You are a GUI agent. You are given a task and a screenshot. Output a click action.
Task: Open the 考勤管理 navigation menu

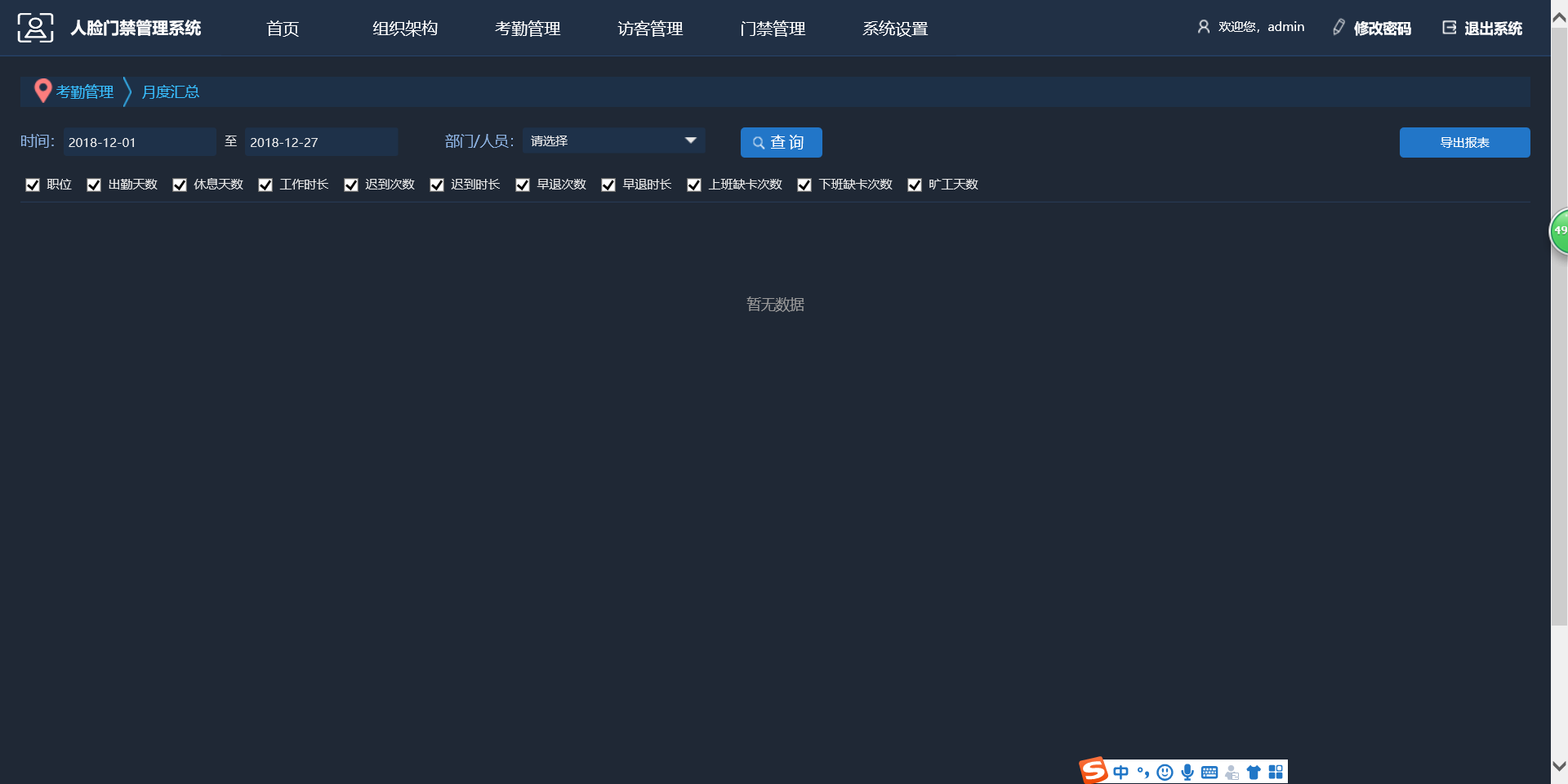click(528, 29)
